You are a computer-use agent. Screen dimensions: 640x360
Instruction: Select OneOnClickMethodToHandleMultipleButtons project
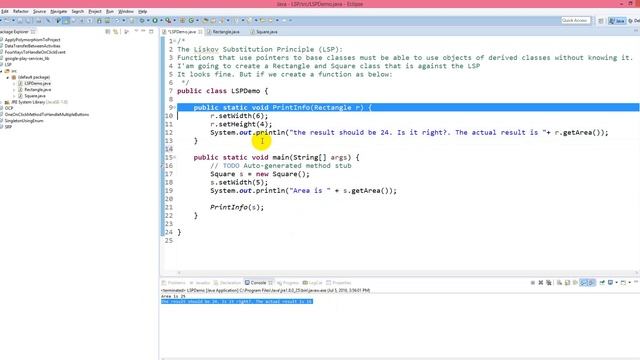[47, 115]
